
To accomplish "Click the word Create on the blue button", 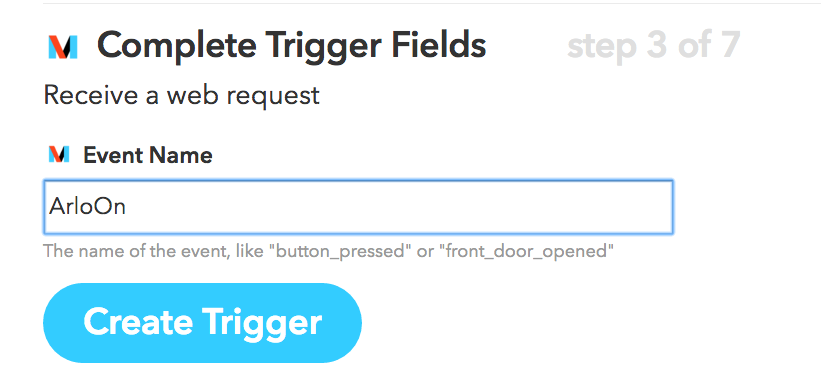I will click(x=138, y=322).
